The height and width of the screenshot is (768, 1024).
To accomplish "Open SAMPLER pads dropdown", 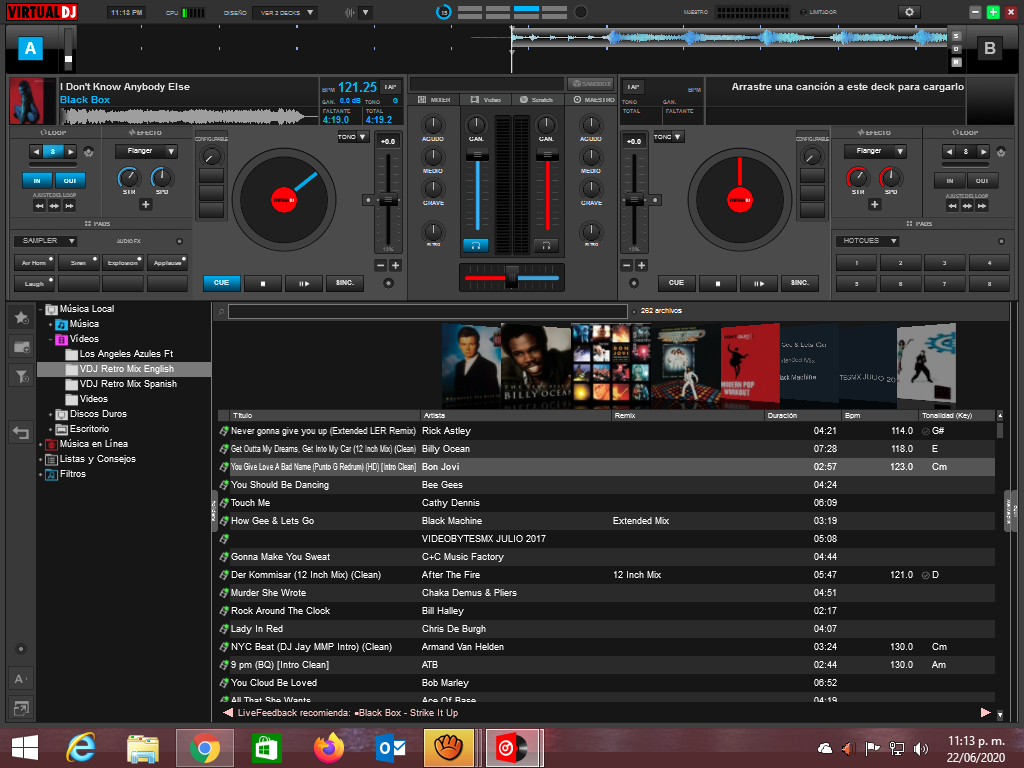I will coord(45,241).
